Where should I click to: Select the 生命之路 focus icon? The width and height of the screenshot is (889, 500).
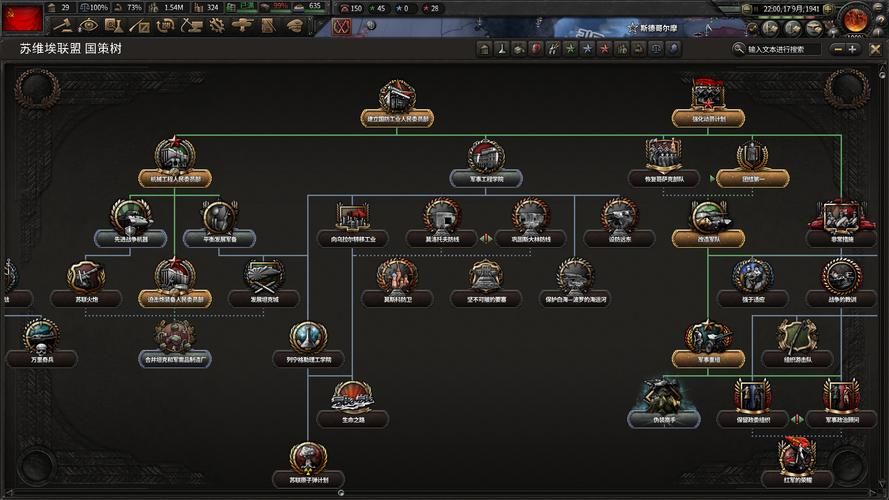point(353,397)
